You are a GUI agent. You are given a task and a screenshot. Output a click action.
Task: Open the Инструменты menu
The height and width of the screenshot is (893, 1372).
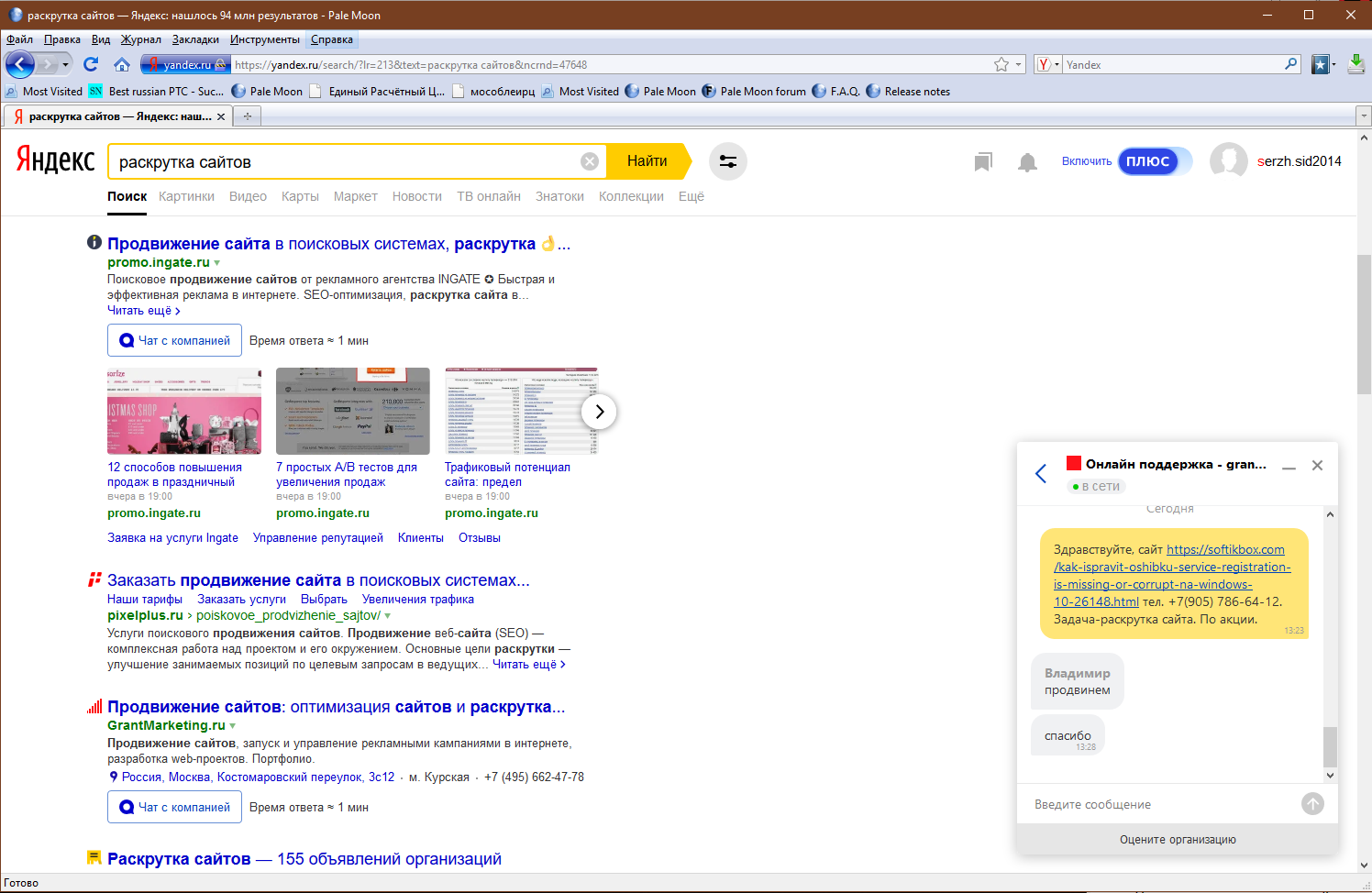click(x=265, y=39)
